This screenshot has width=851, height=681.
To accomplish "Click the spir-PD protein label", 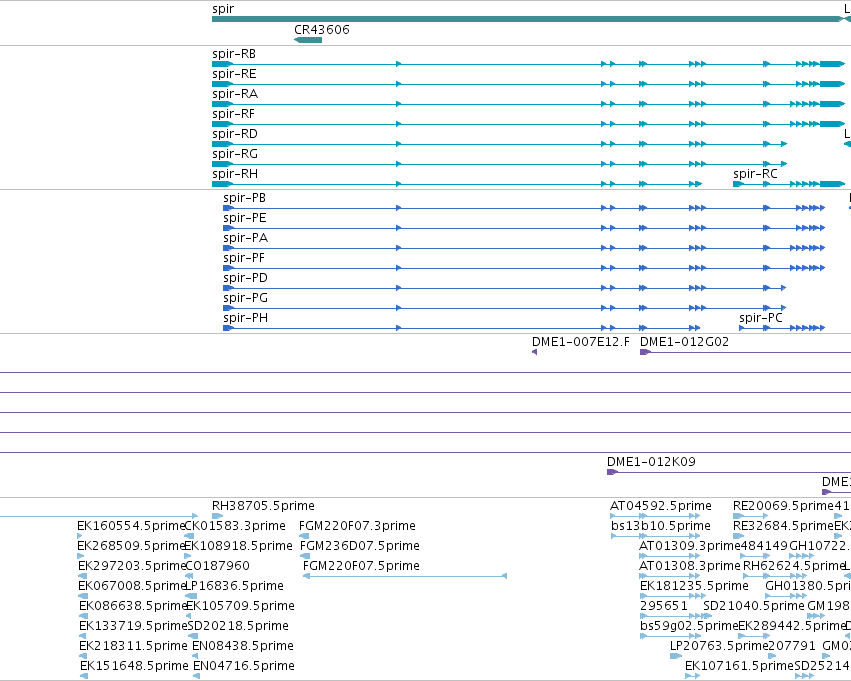I will pyautogui.click(x=245, y=278).
